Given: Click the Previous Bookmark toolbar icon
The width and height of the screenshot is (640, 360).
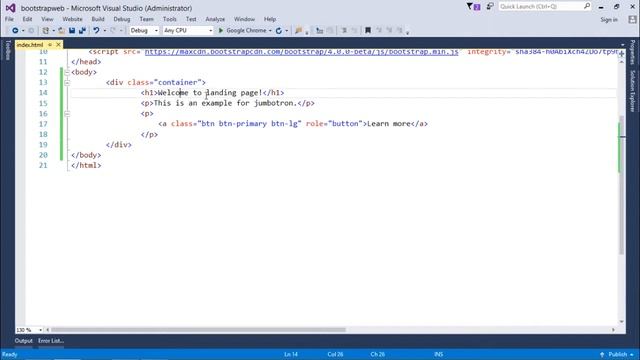Looking at the screenshot, I should click(x=379, y=31).
